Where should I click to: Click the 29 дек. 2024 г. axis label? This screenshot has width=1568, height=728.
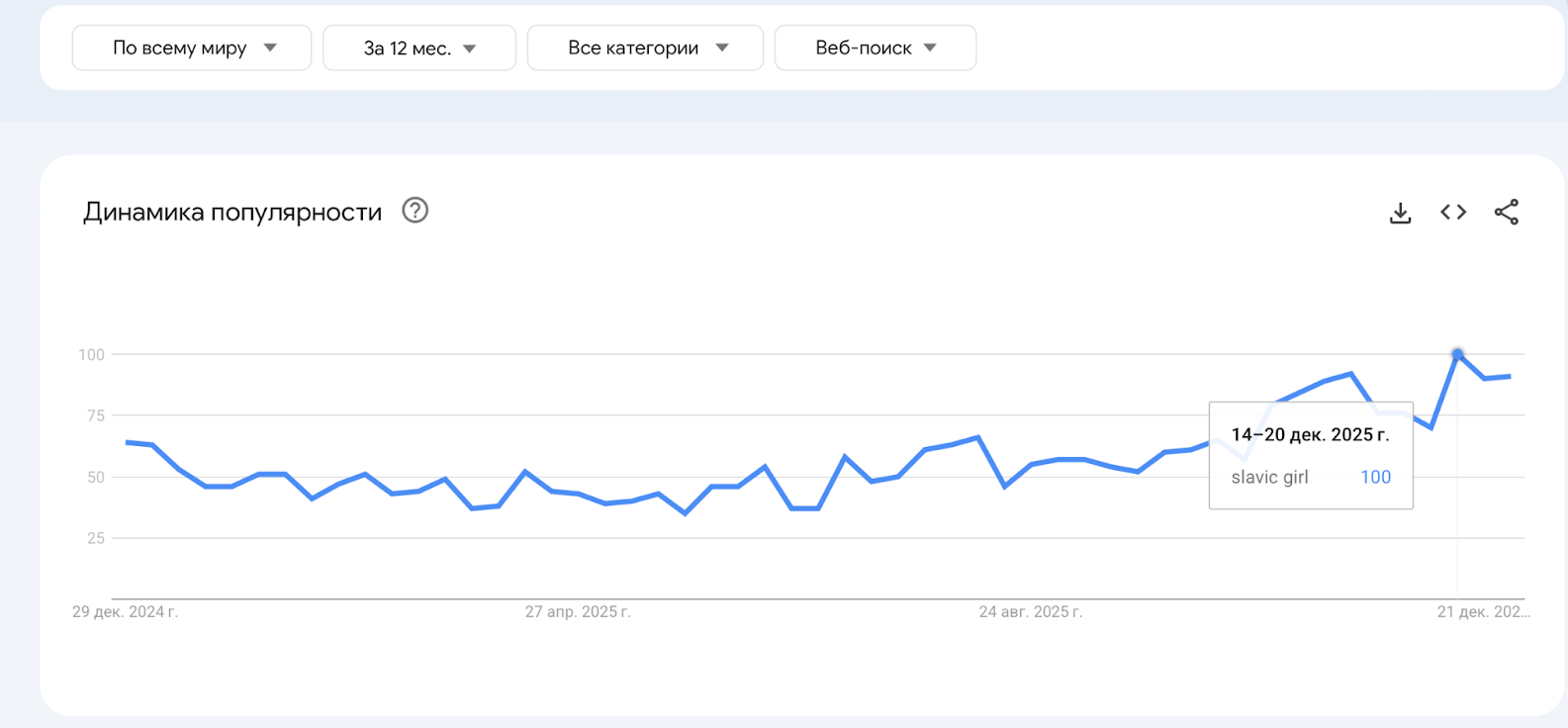pos(125,611)
